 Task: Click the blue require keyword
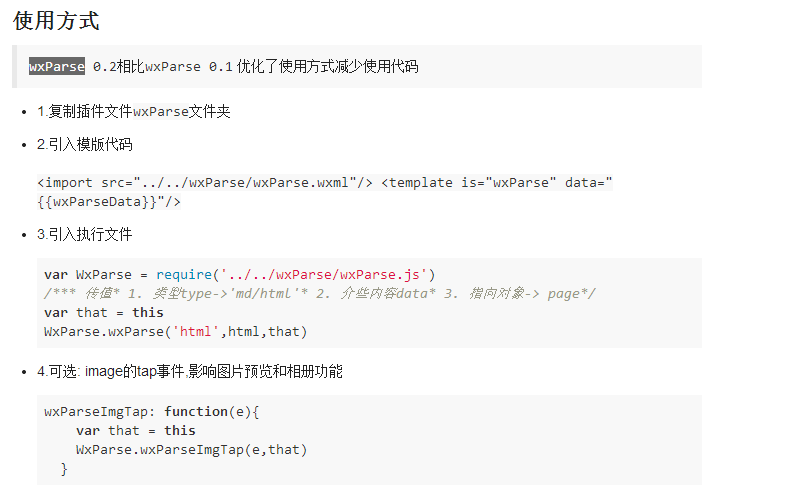point(184,274)
